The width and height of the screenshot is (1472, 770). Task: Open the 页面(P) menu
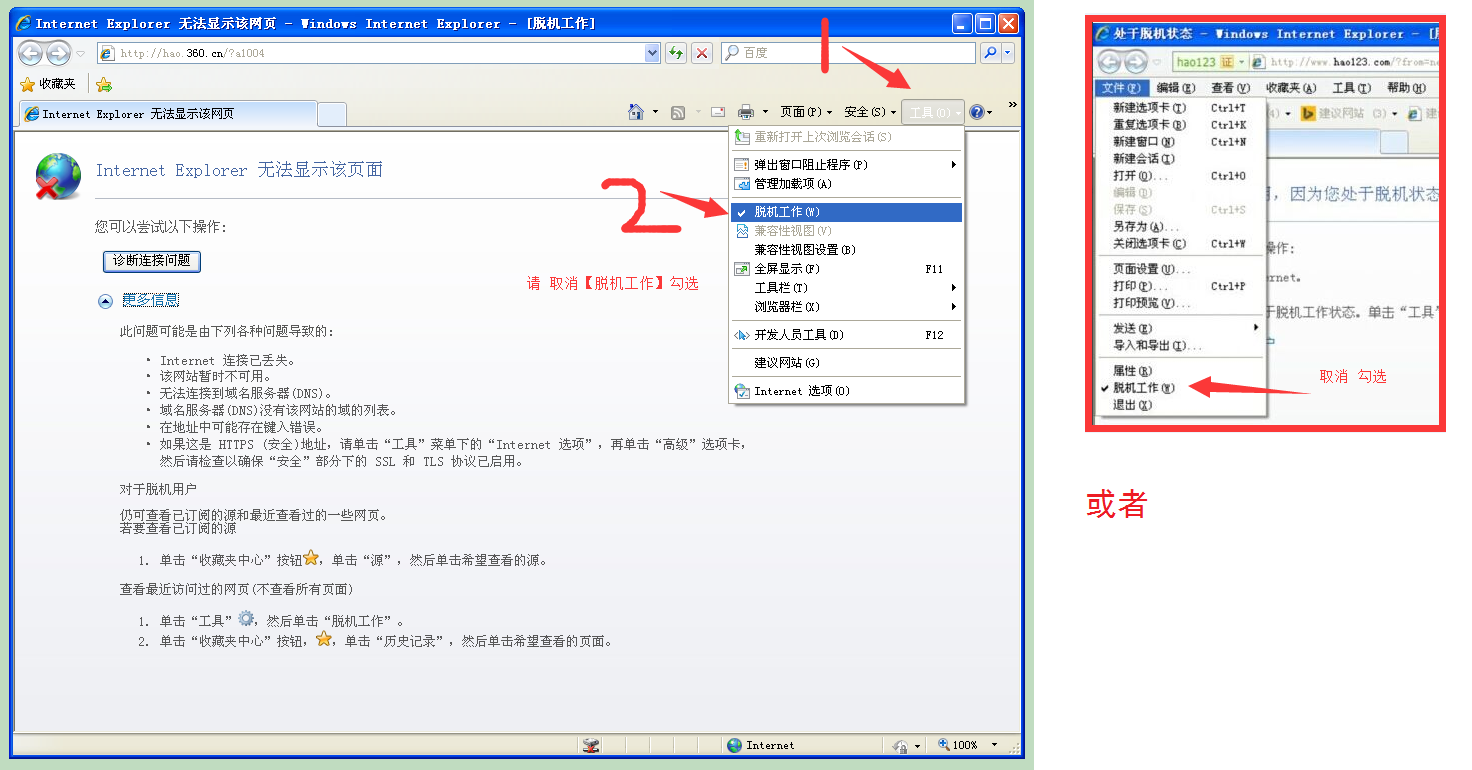(x=806, y=112)
